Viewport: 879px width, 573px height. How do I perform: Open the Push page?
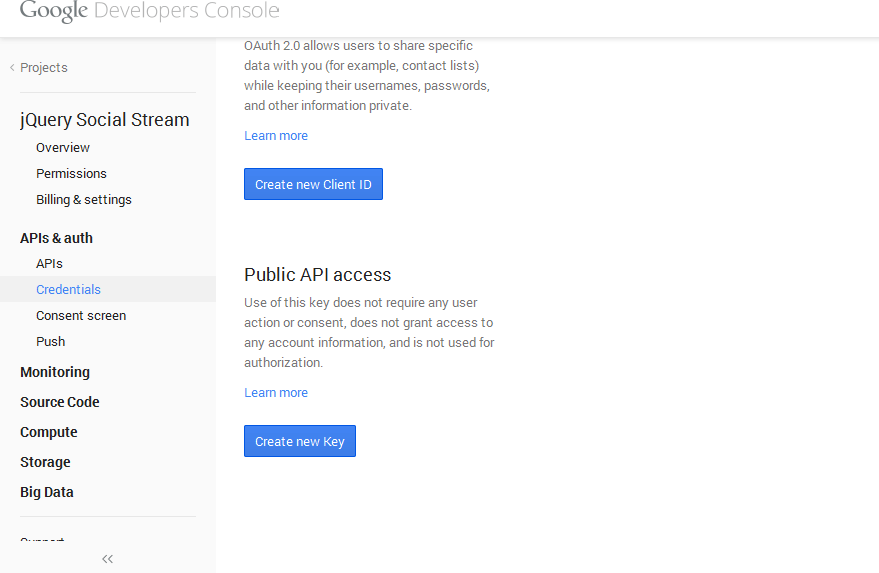(x=50, y=341)
